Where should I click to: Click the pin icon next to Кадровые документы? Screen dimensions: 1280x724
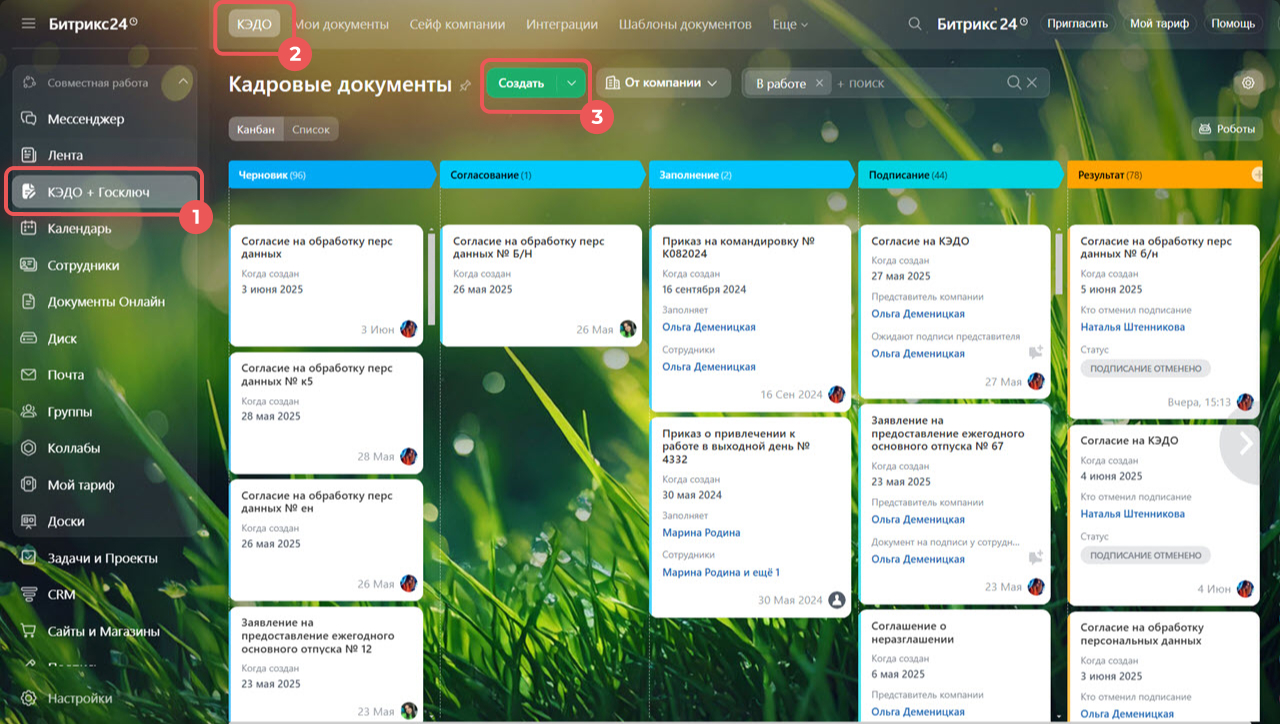pos(465,86)
